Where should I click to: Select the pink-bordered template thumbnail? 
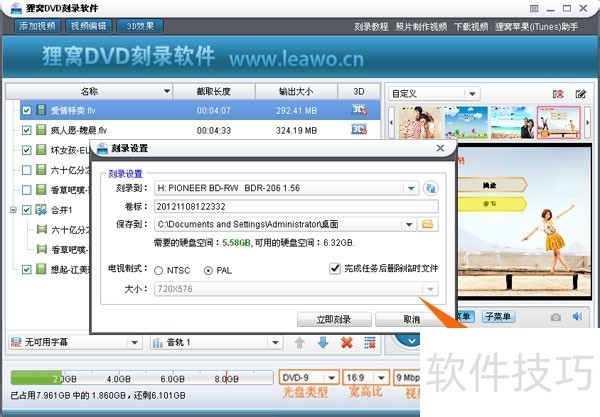(558, 122)
